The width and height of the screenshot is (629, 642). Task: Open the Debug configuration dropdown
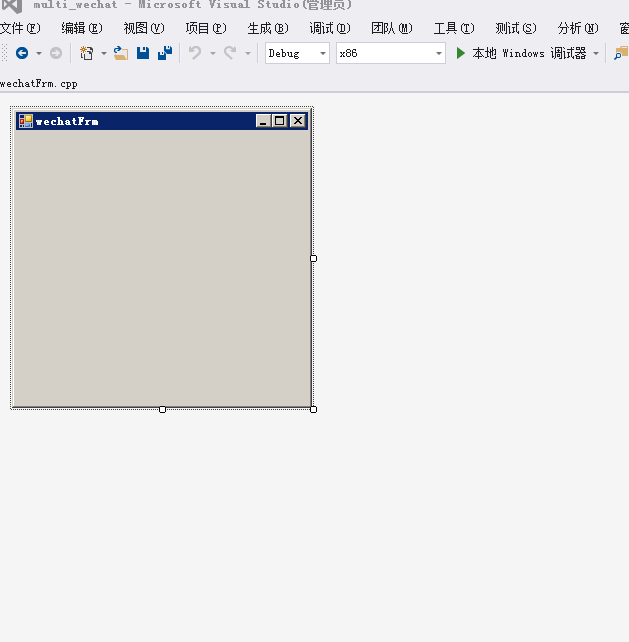[x=297, y=53]
